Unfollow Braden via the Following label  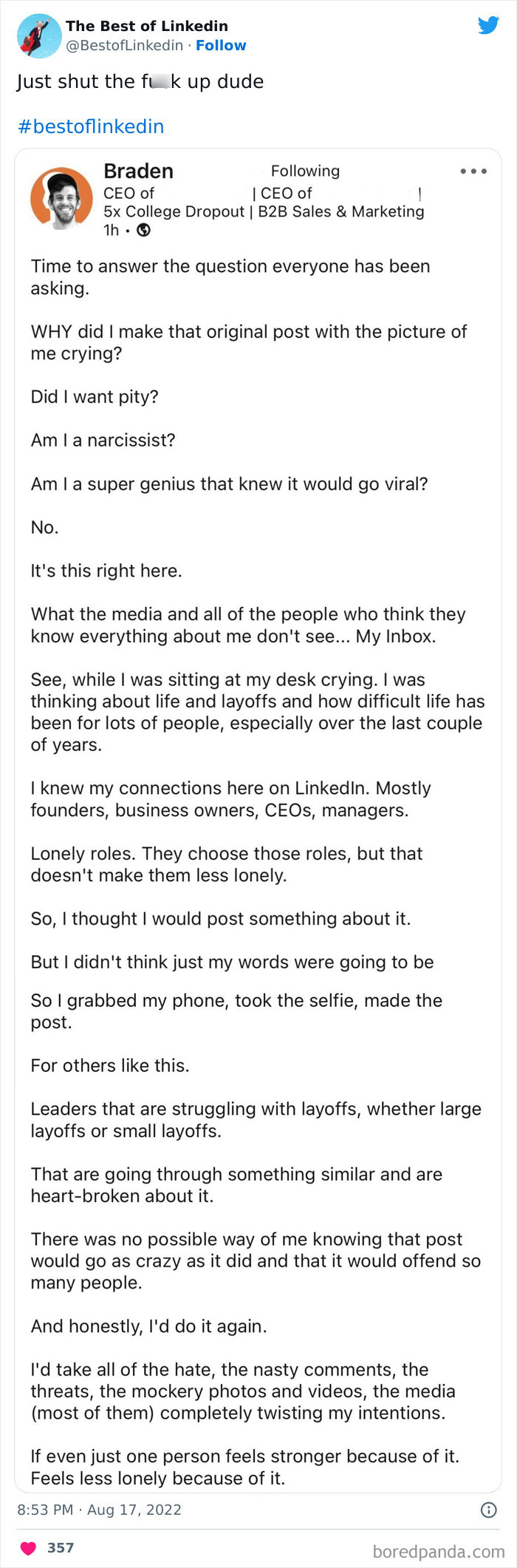tap(305, 171)
